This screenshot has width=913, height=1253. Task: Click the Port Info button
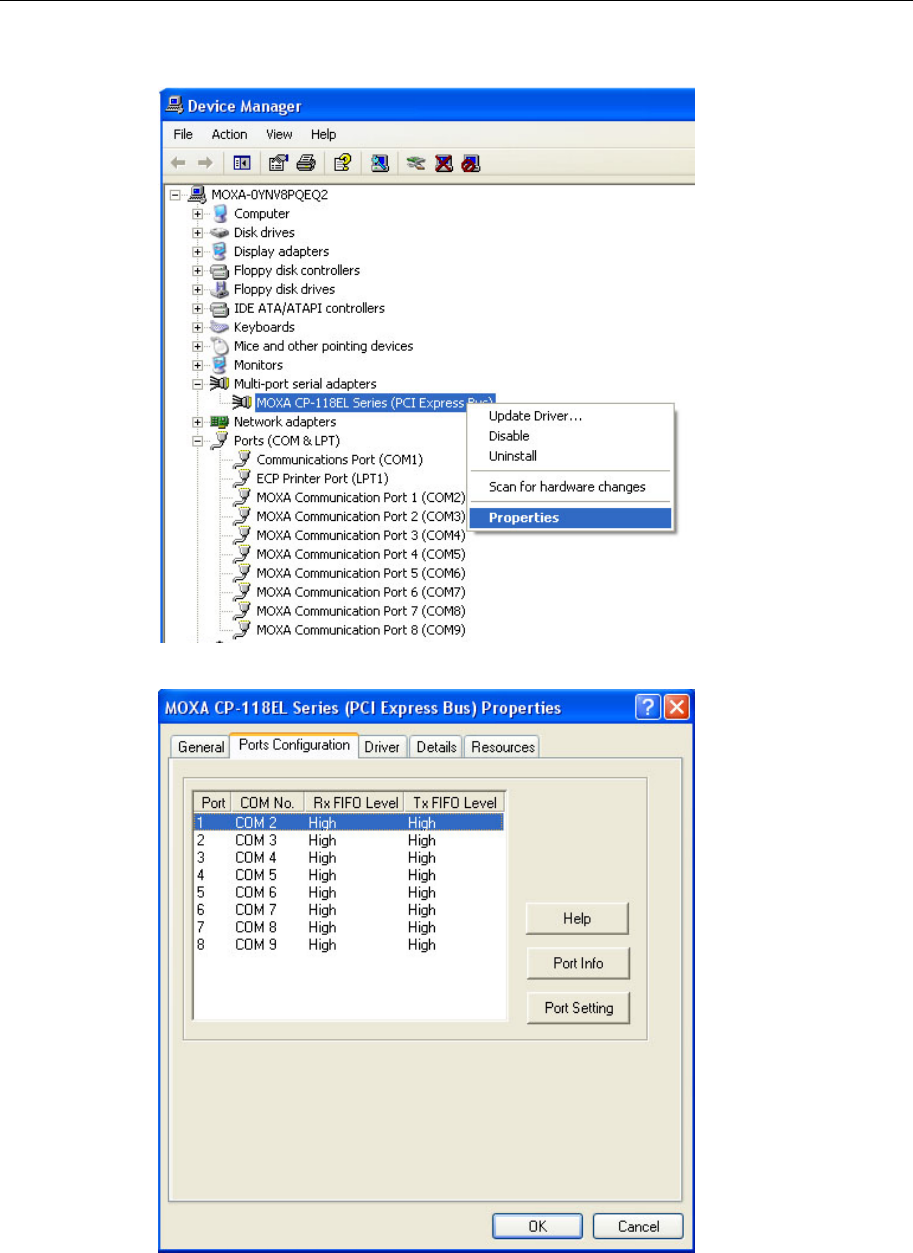[578, 964]
